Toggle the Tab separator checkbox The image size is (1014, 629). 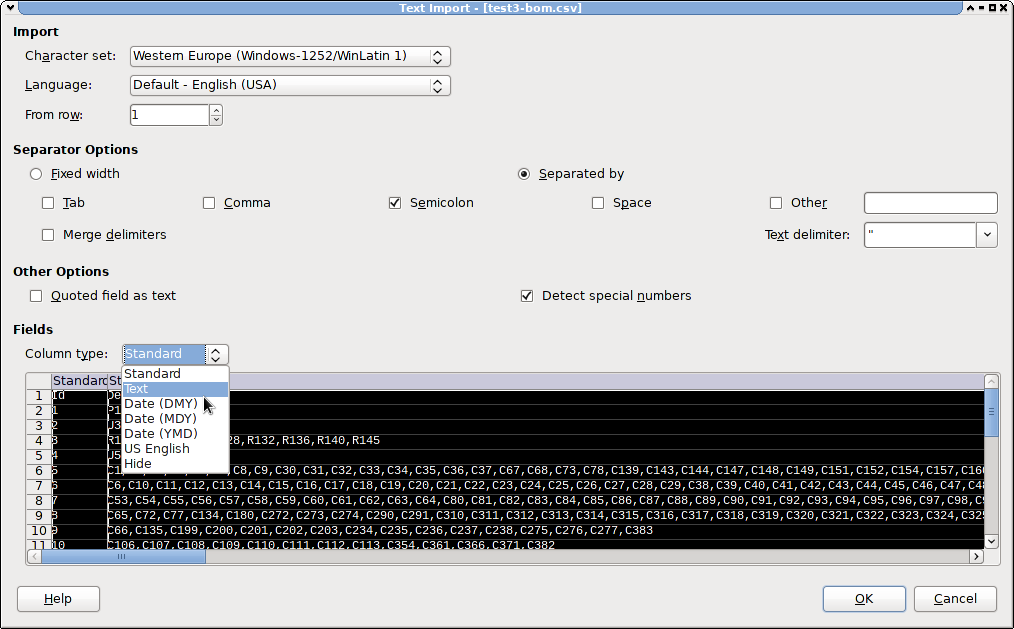[x=48, y=203]
